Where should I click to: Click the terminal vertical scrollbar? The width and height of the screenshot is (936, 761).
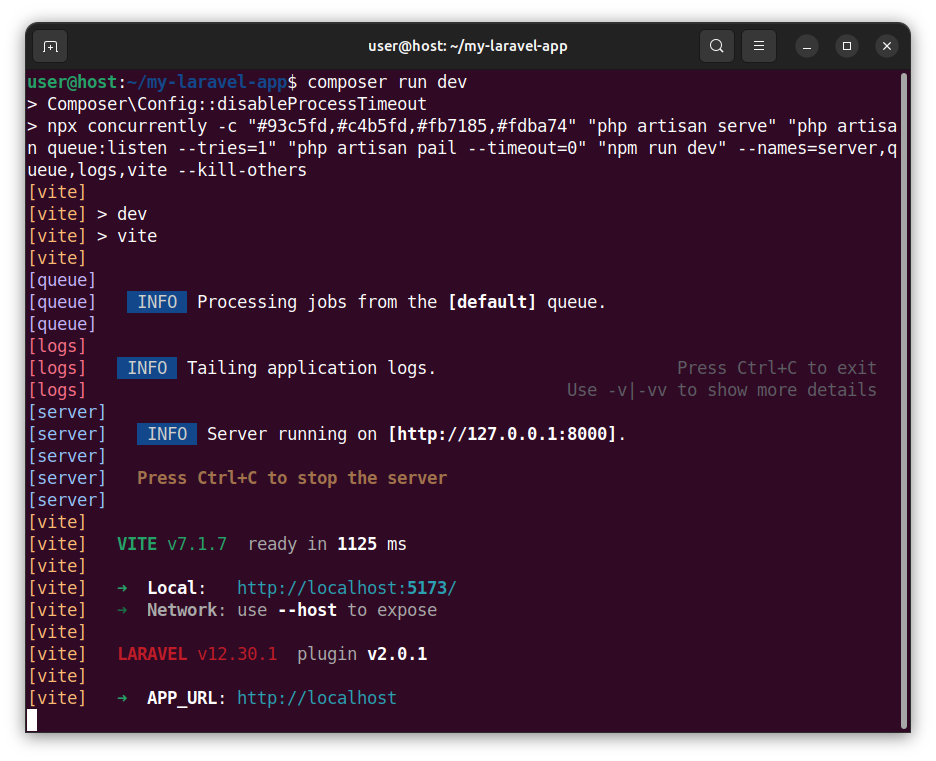click(904, 400)
